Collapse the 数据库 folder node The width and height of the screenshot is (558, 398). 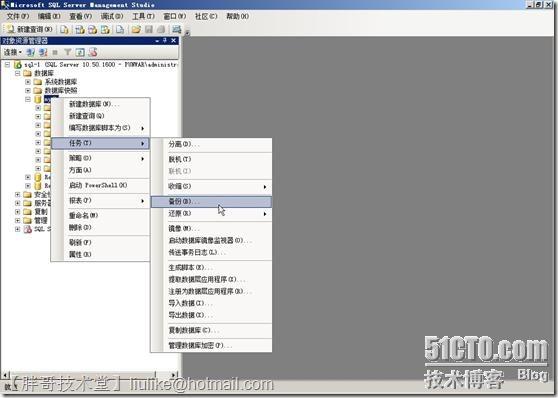pyautogui.click(x=17, y=73)
